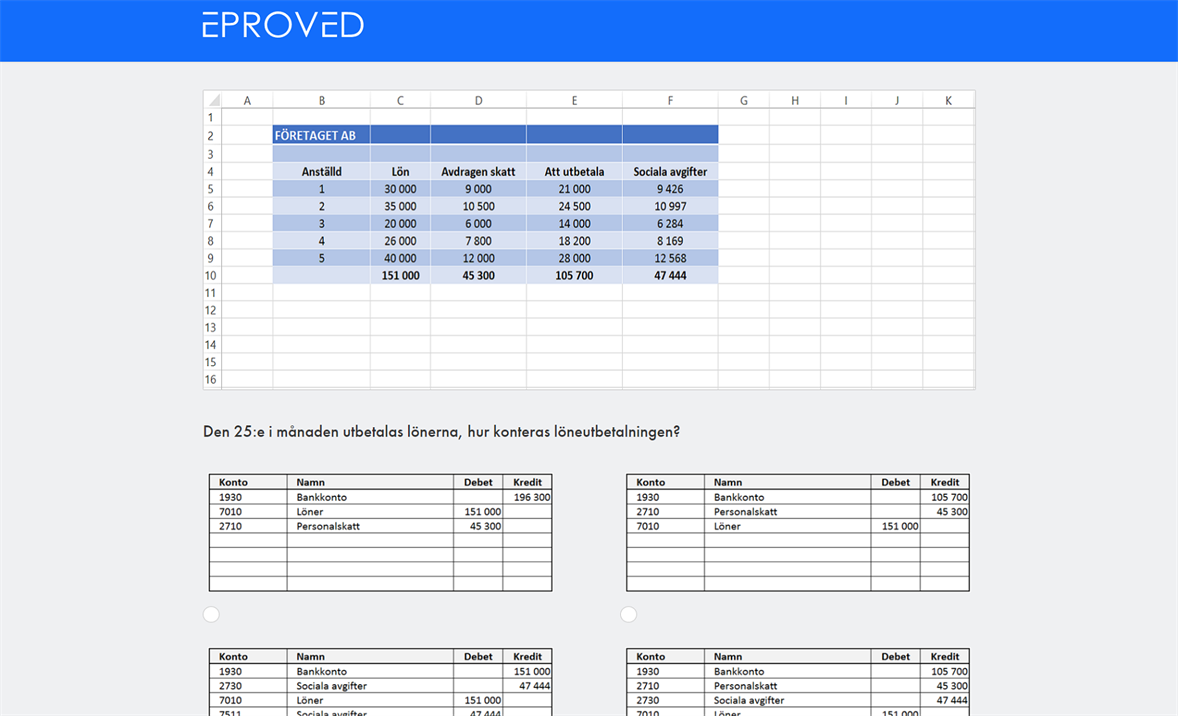Click the FÖRETAGET AB title cell

click(x=321, y=135)
